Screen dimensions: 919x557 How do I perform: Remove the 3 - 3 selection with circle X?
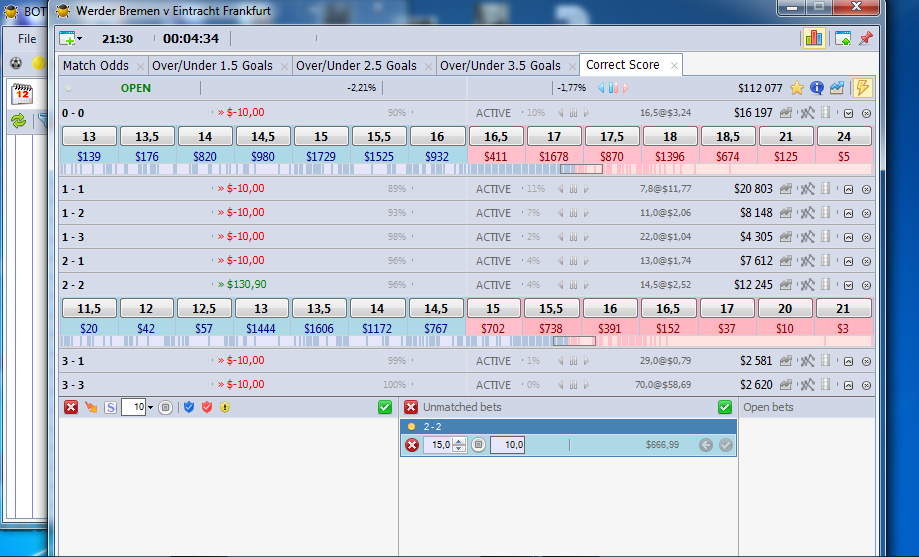(866, 385)
